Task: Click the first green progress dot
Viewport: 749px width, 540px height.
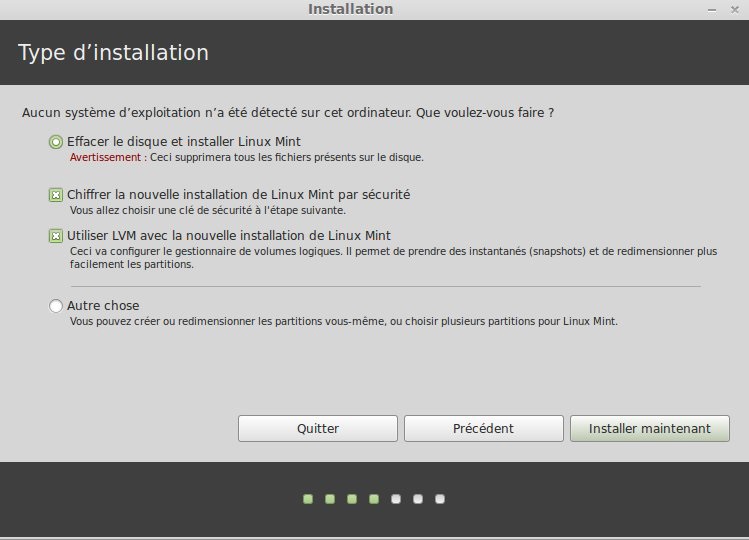Action: 308,498
